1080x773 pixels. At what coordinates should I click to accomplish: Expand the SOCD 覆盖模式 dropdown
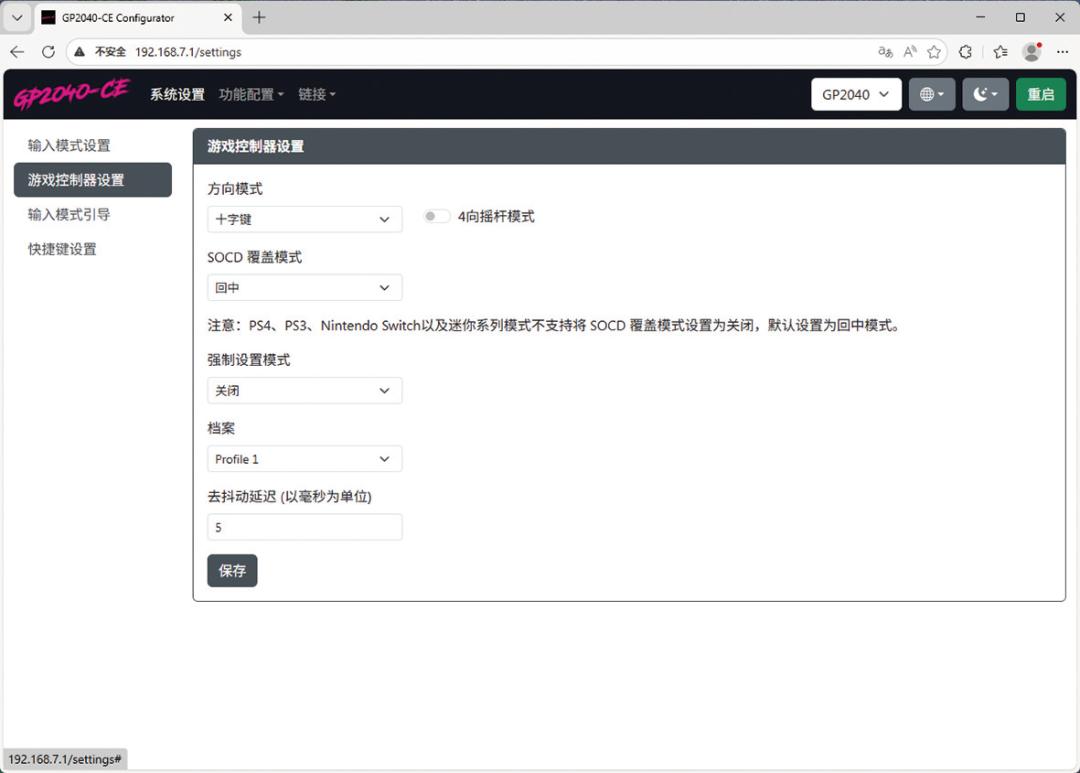304,287
